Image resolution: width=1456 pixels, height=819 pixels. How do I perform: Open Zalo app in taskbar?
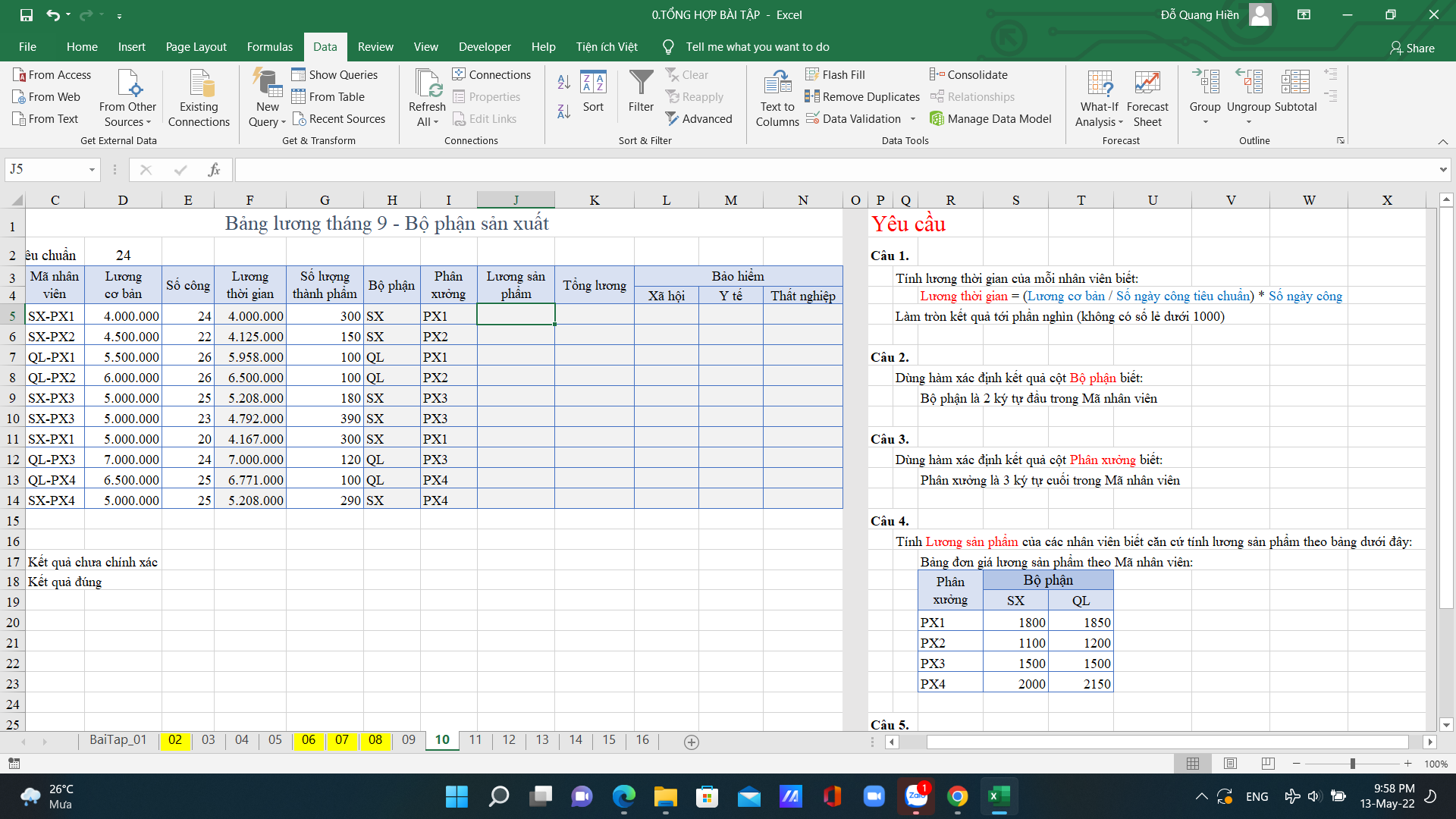916,796
